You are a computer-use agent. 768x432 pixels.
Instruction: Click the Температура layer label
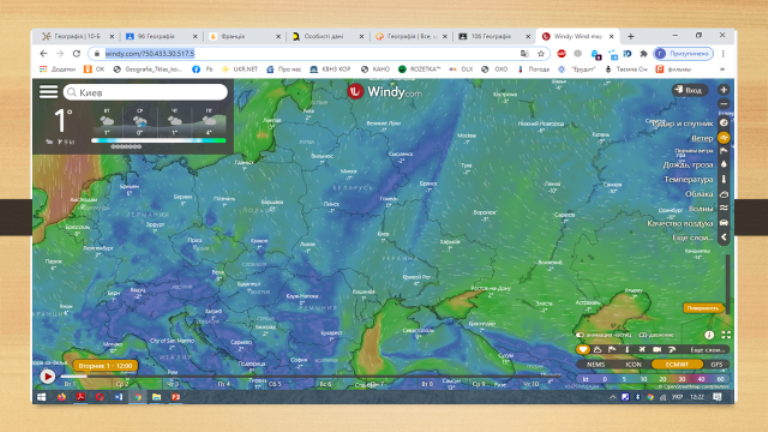click(x=688, y=179)
